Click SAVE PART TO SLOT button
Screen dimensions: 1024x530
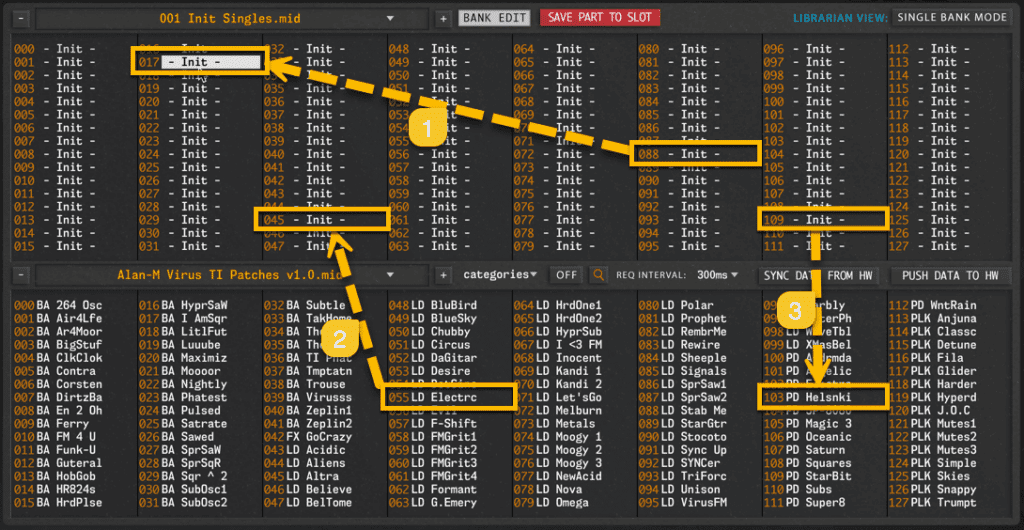click(x=600, y=18)
